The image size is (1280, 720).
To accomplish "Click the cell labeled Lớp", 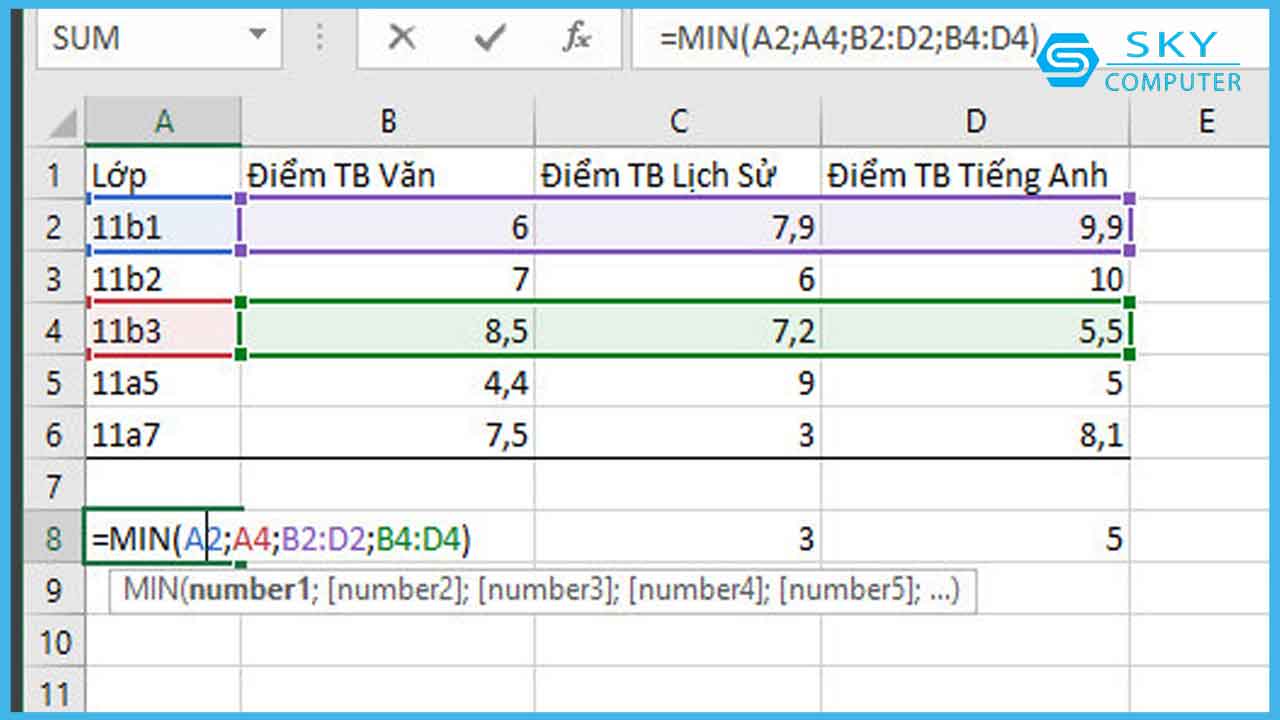I will point(163,175).
